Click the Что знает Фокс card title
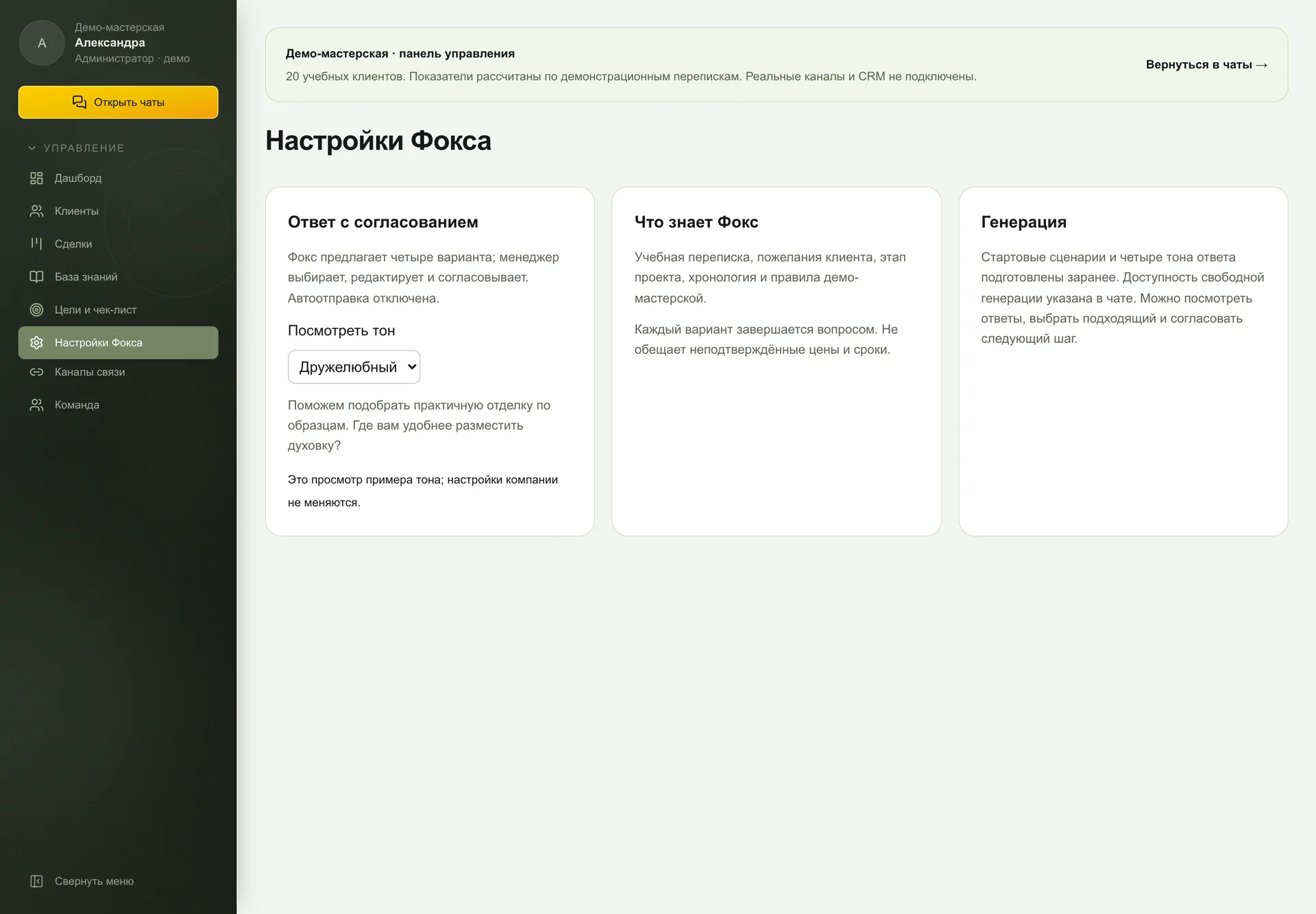 coord(696,222)
